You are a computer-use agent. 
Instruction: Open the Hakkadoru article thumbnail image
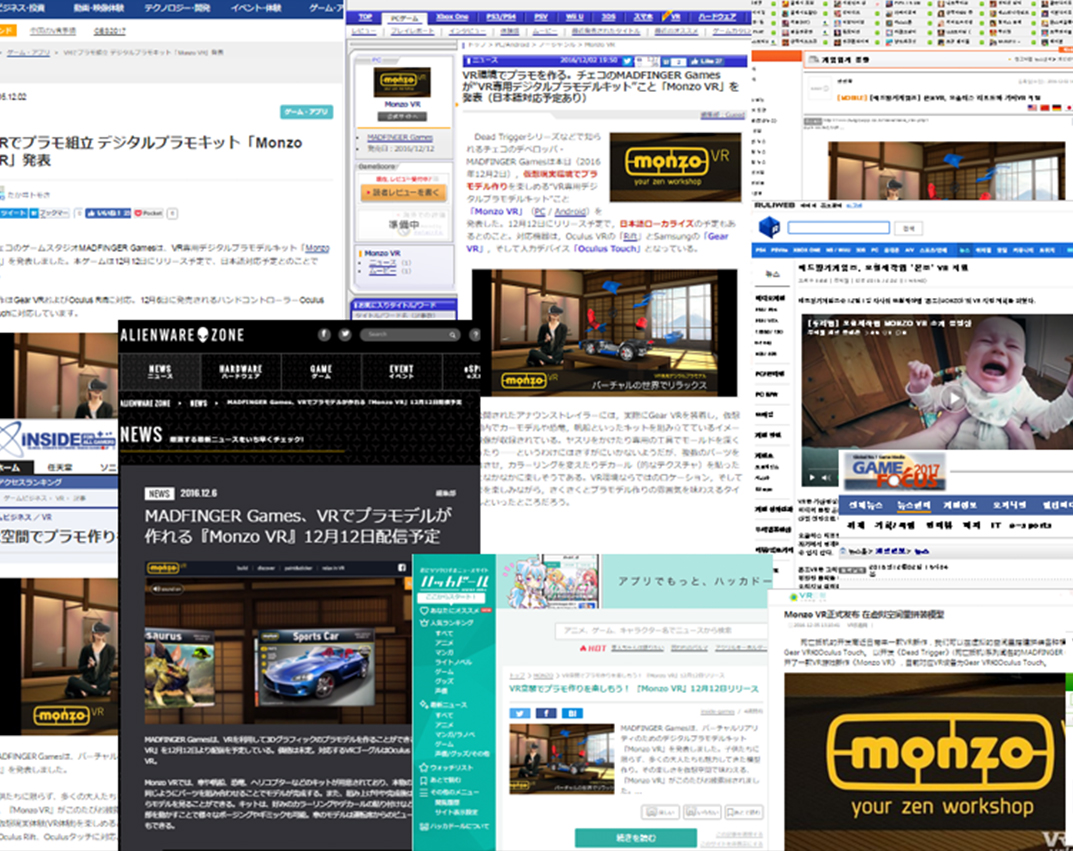point(562,759)
